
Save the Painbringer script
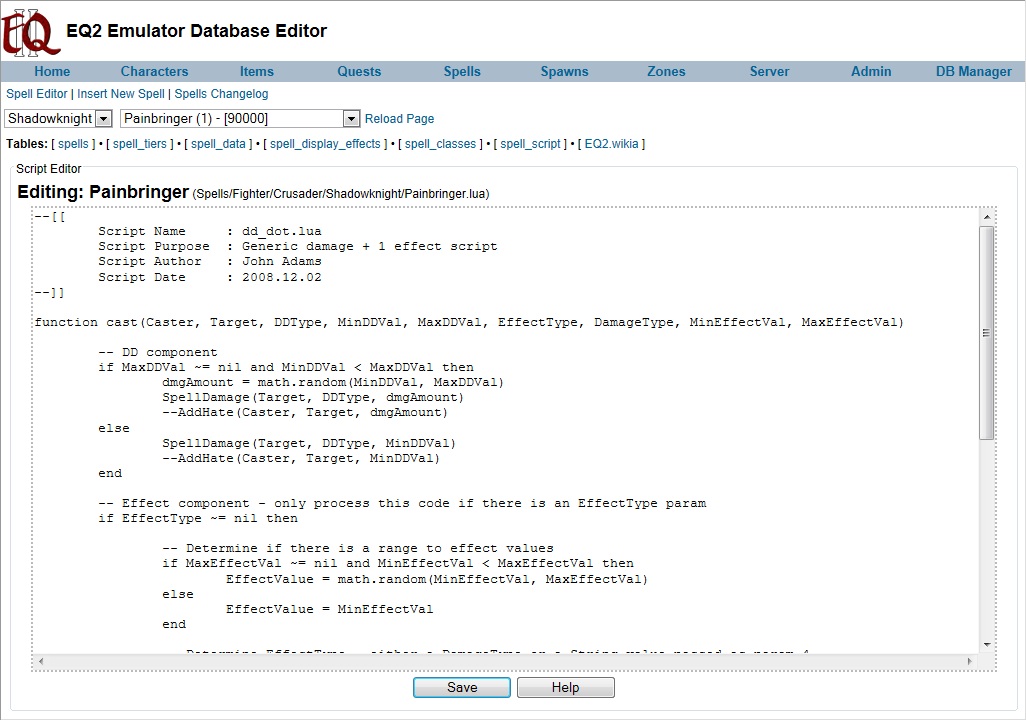462,688
